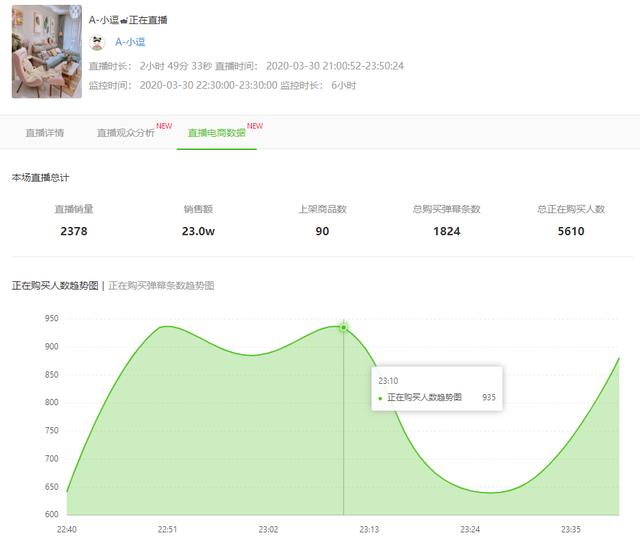
Task: Click the NEW badge on 直播电商数据
Action: click(255, 126)
